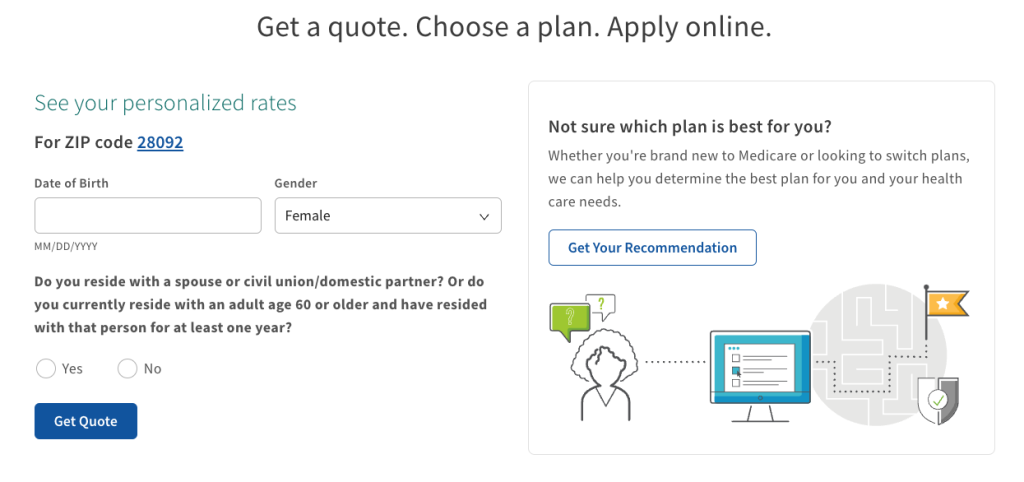
Task: Click the Gender dropdown chevron arrow
Action: (x=484, y=216)
